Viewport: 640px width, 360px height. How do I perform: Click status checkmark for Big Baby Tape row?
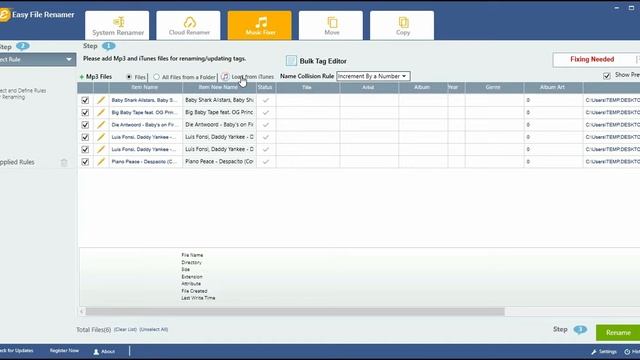coord(266,112)
